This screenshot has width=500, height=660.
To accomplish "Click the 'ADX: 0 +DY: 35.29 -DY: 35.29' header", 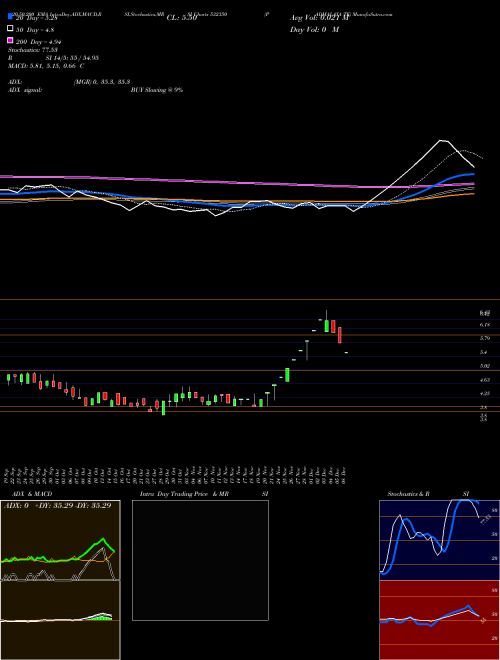I will pyautogui.click(x=58, y=505).
